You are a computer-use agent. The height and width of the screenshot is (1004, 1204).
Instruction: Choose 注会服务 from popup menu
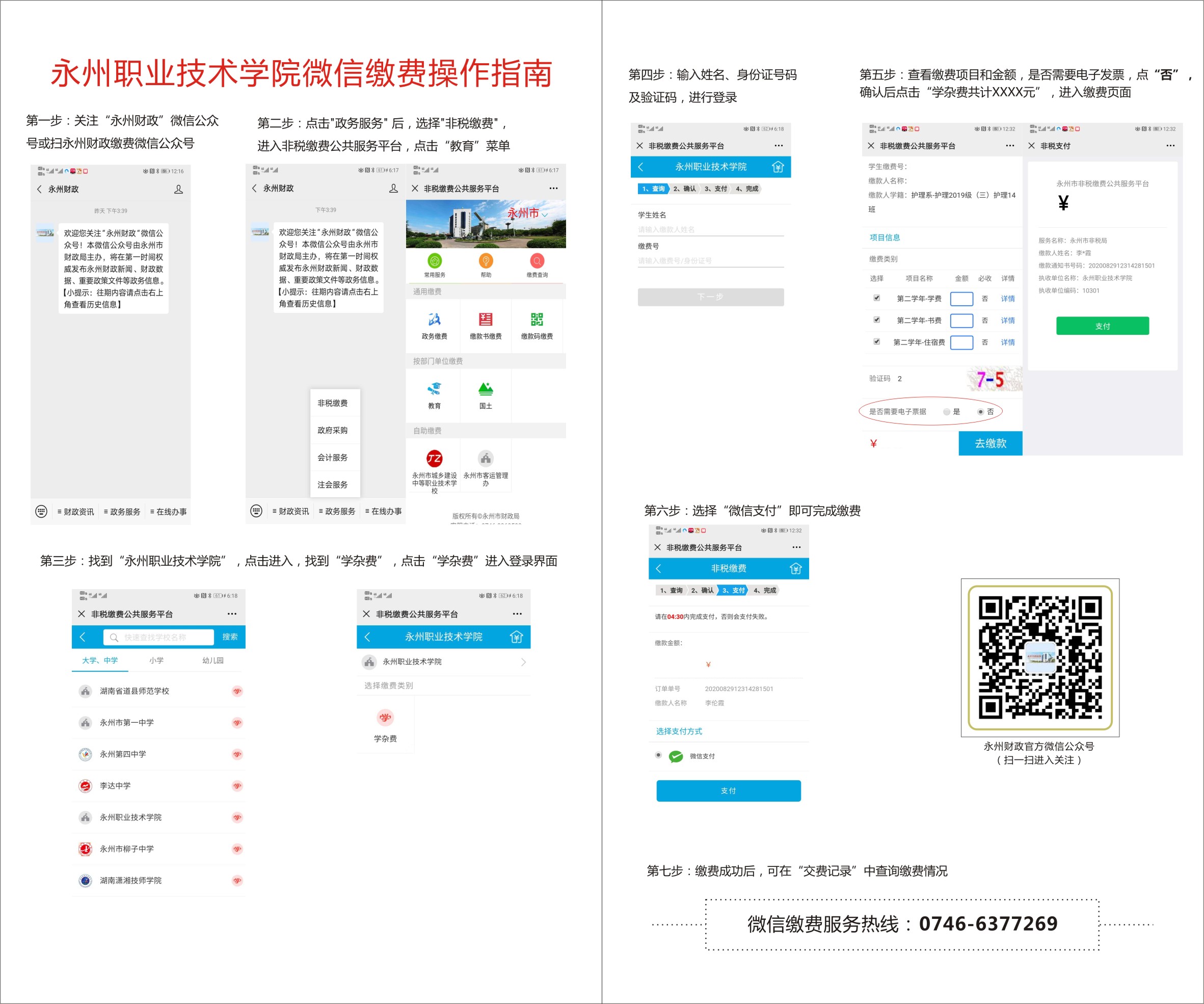335,485
